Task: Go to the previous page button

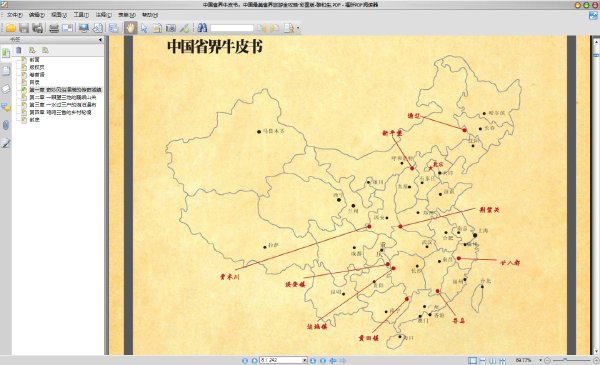Action: (x=254, y=360)
